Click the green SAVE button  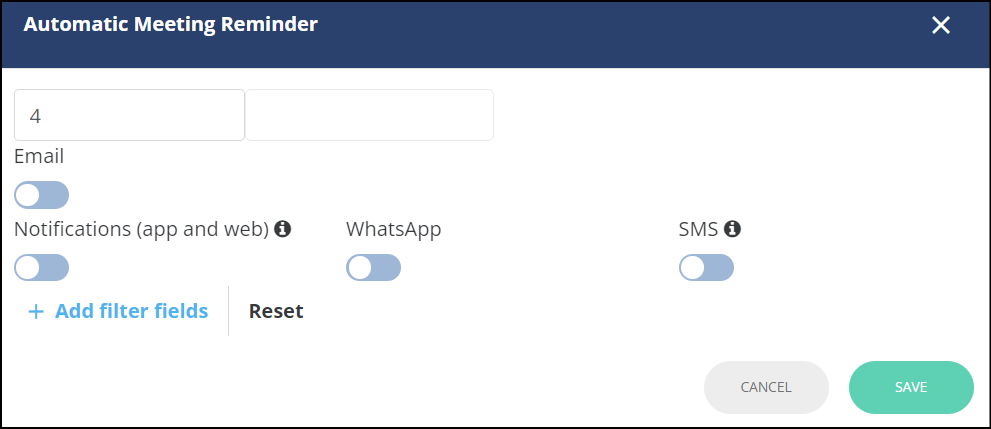click(911, 387)
